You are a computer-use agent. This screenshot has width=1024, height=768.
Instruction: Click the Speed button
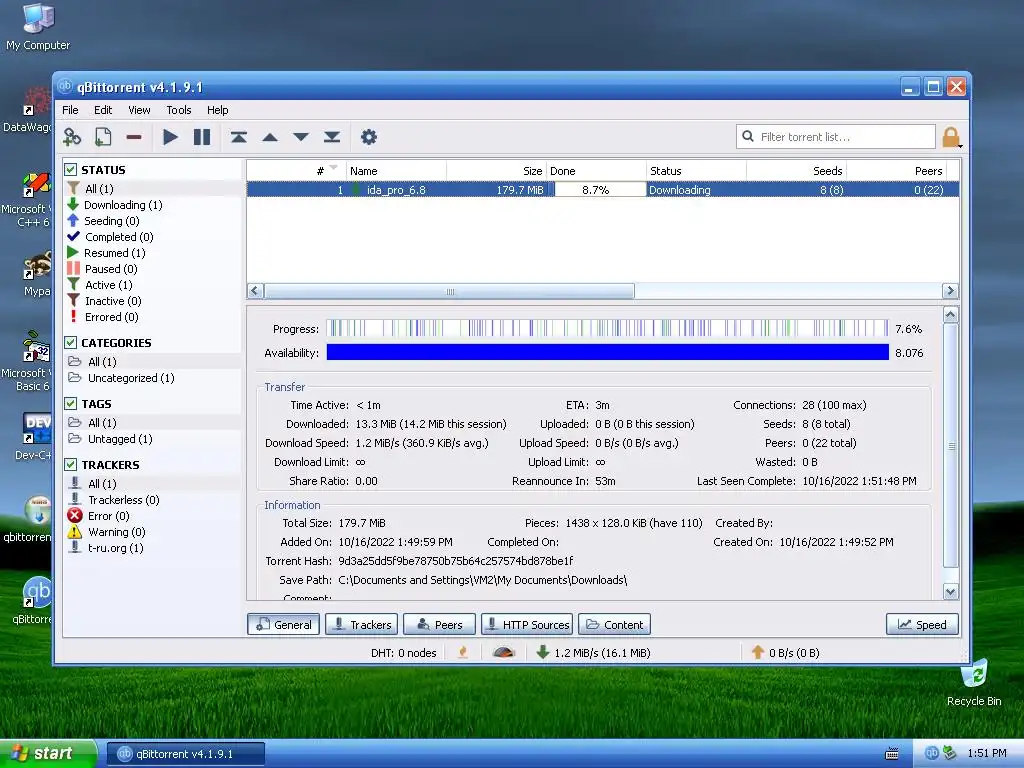coord(922,624)
